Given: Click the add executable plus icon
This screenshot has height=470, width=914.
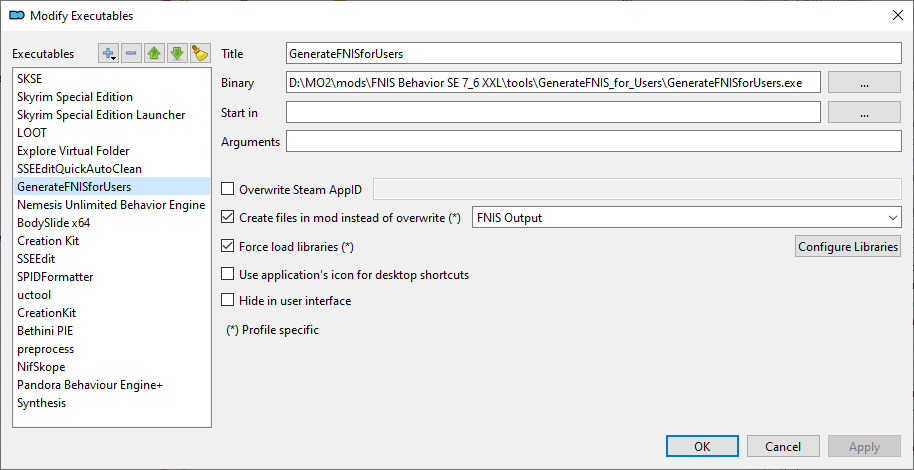Looking at the screenshot, I should point(108,53).
